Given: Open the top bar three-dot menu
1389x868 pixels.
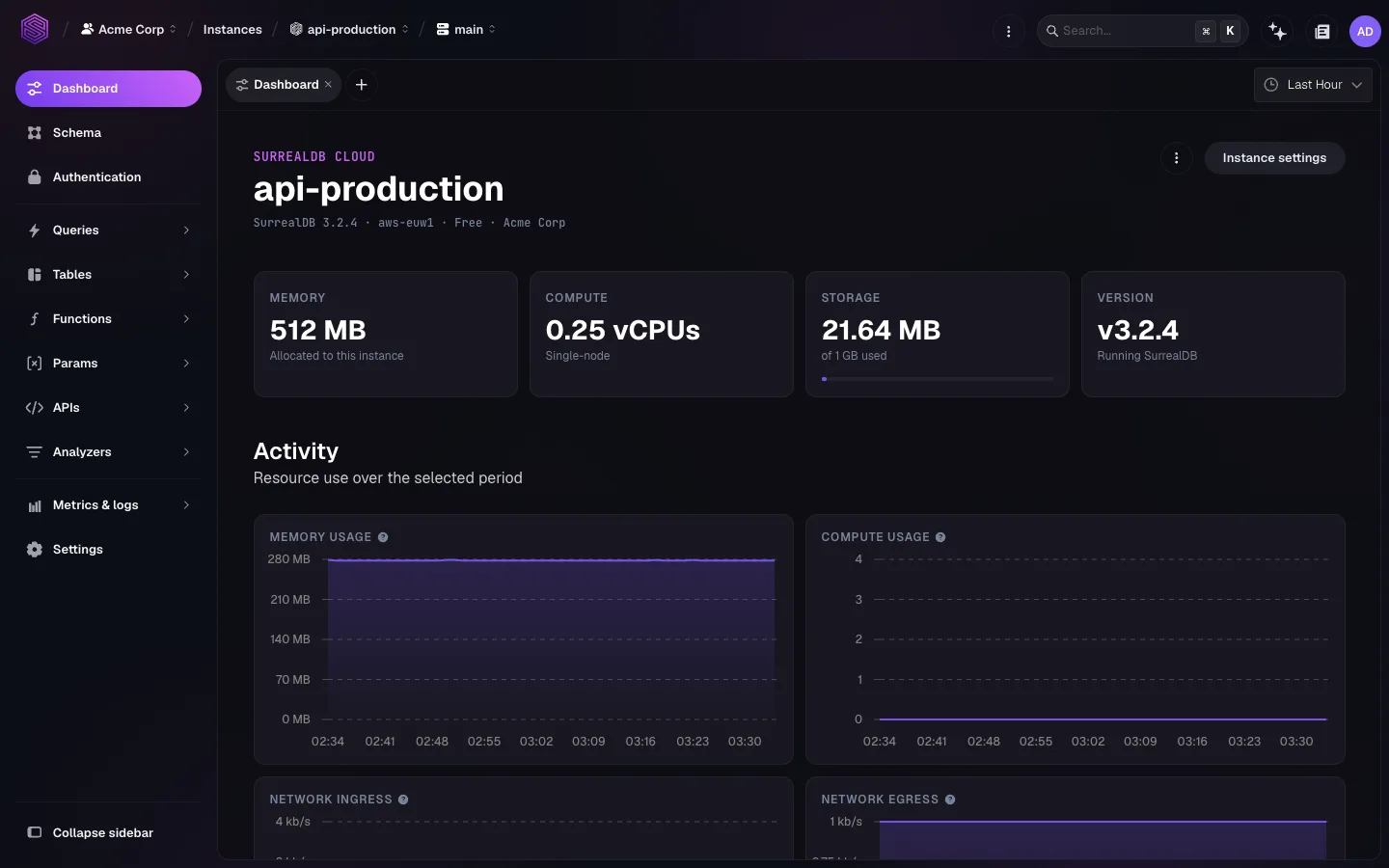Looking at the screenshot, I should (1008, 31).
